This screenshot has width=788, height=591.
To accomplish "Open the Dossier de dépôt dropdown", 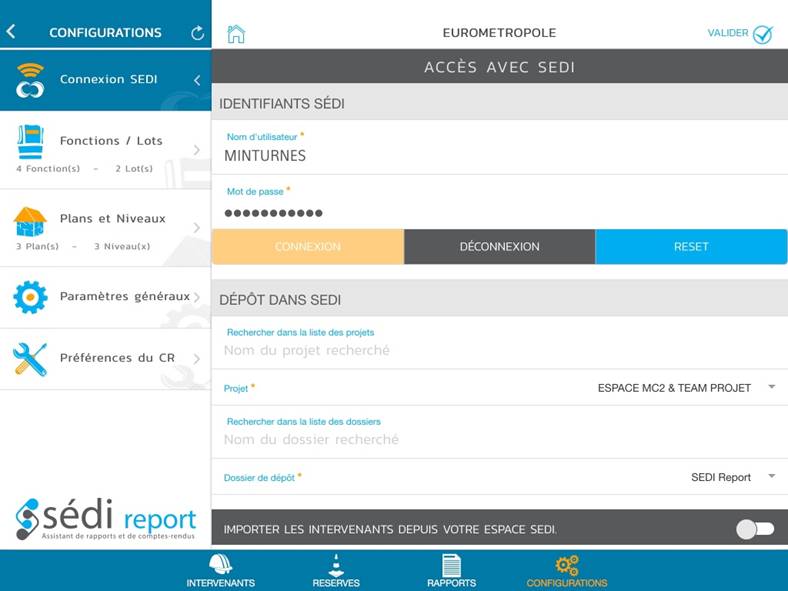I will tap(771, 477).
